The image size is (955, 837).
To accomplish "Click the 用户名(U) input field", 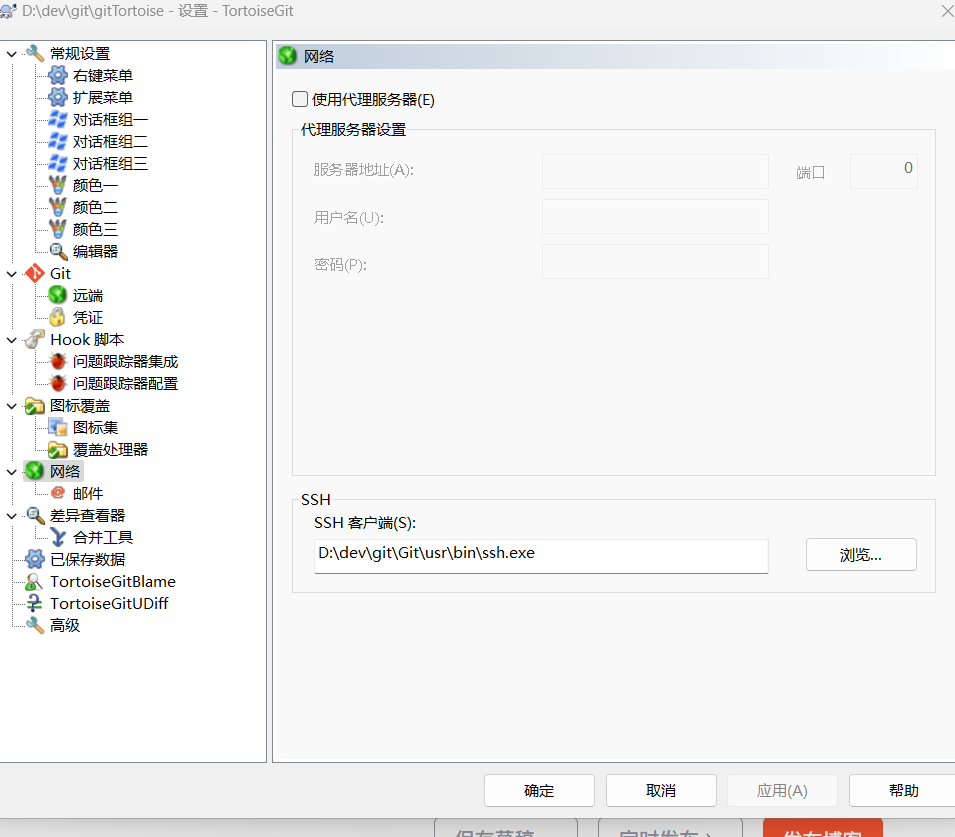I will pos(655,216).
